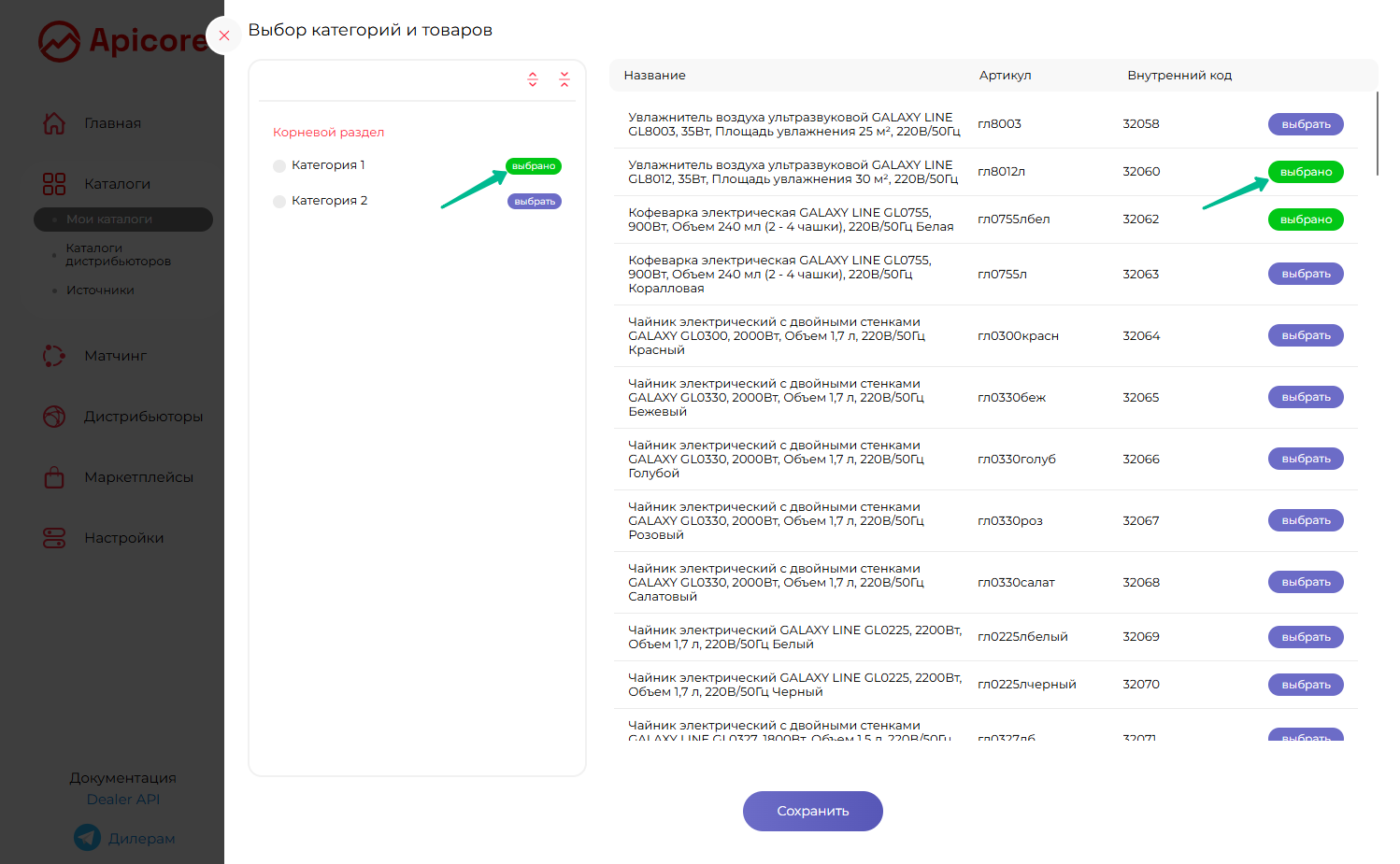Click the Apicore logo

[x=121, y=41]
